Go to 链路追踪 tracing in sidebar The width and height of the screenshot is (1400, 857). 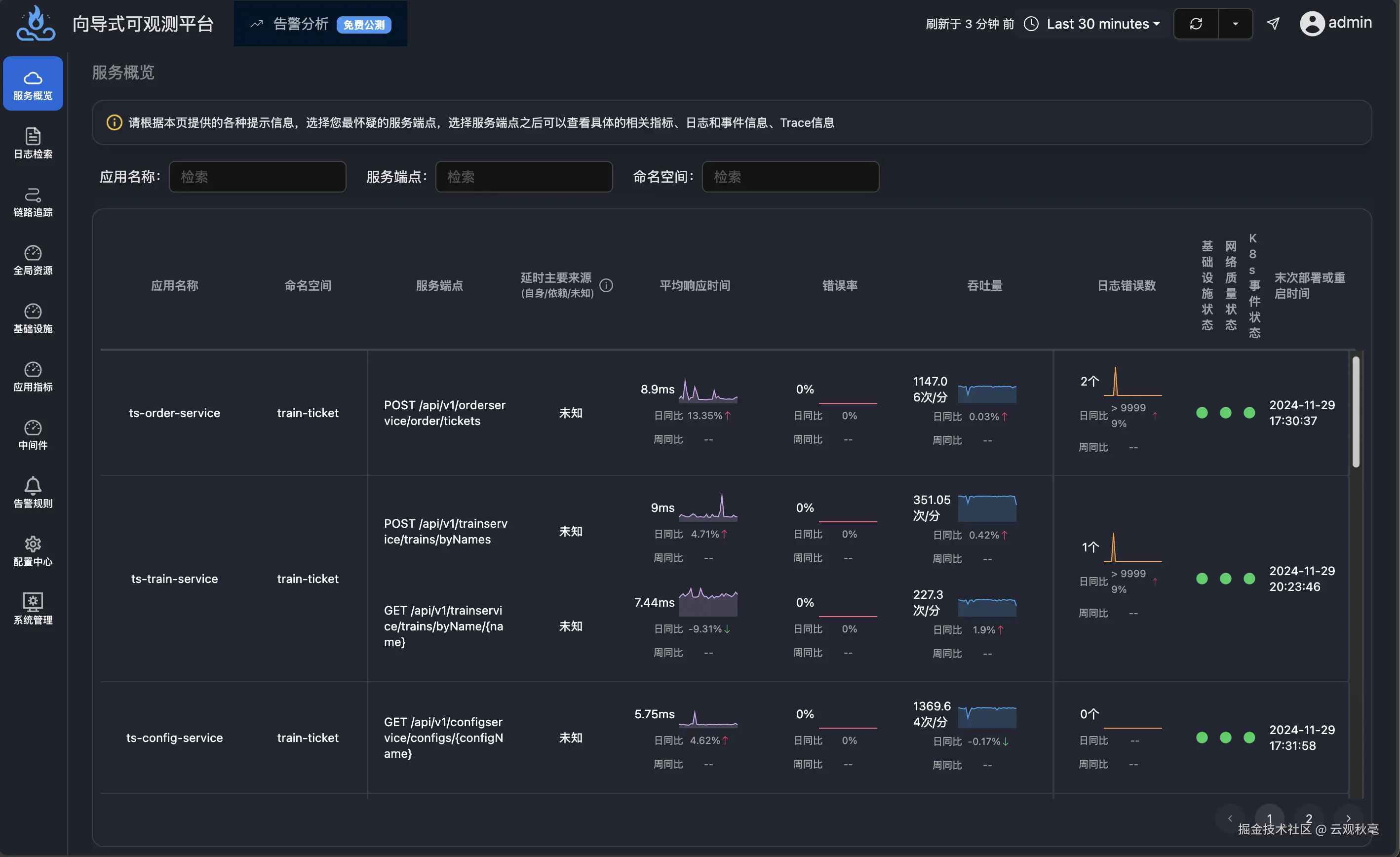33,201
